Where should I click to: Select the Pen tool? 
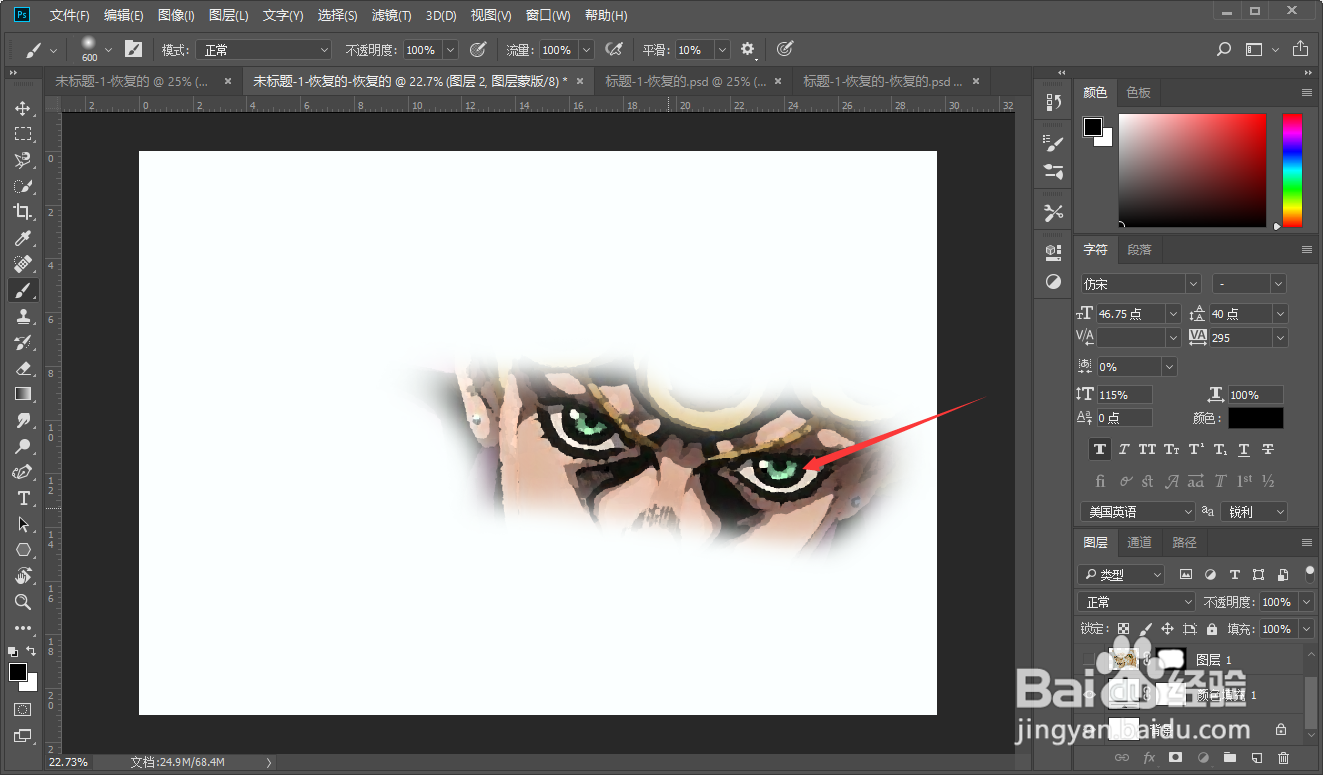point(22,472)
